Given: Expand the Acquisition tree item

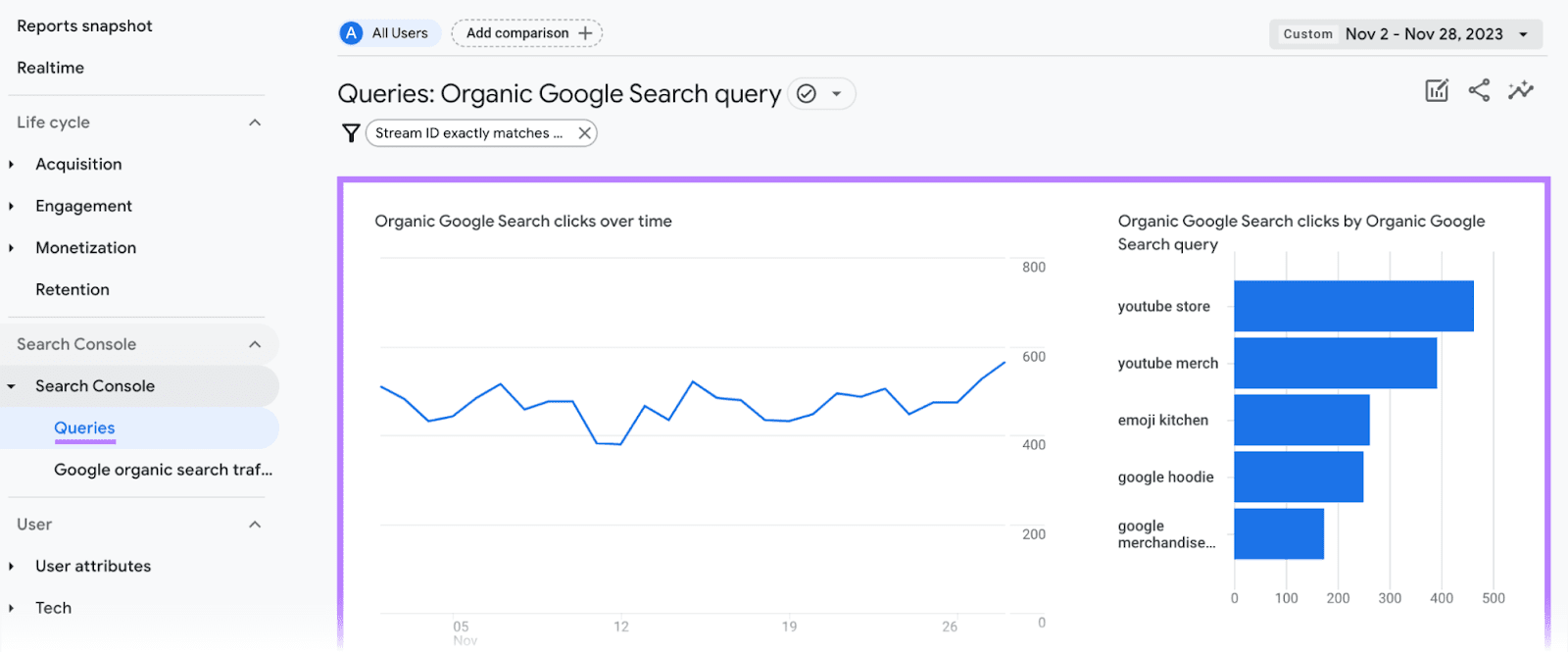Looking at the screenshot, I should pyautogui.click(x=12, y=165).
